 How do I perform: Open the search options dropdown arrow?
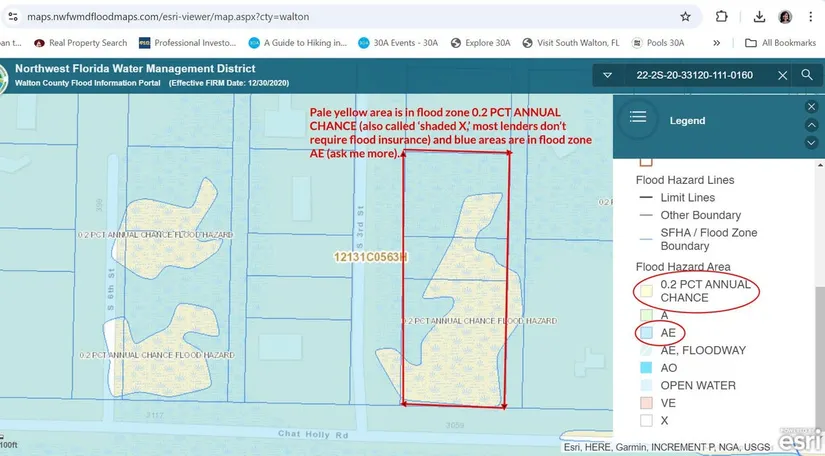point(606,75)
